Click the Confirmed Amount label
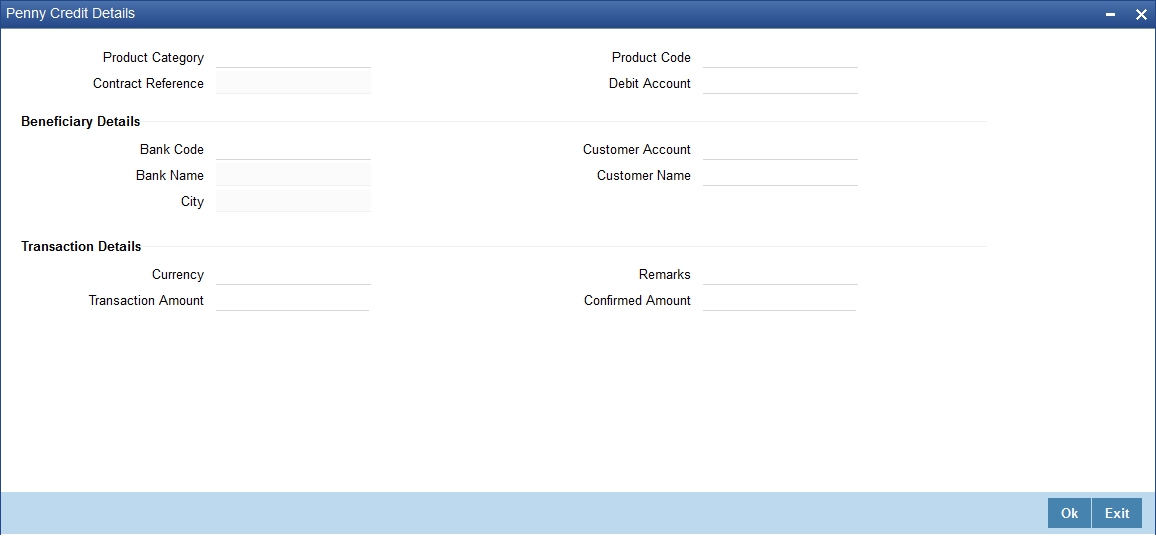This screenshot has width=1156, height=541. (x=637, y=301)
